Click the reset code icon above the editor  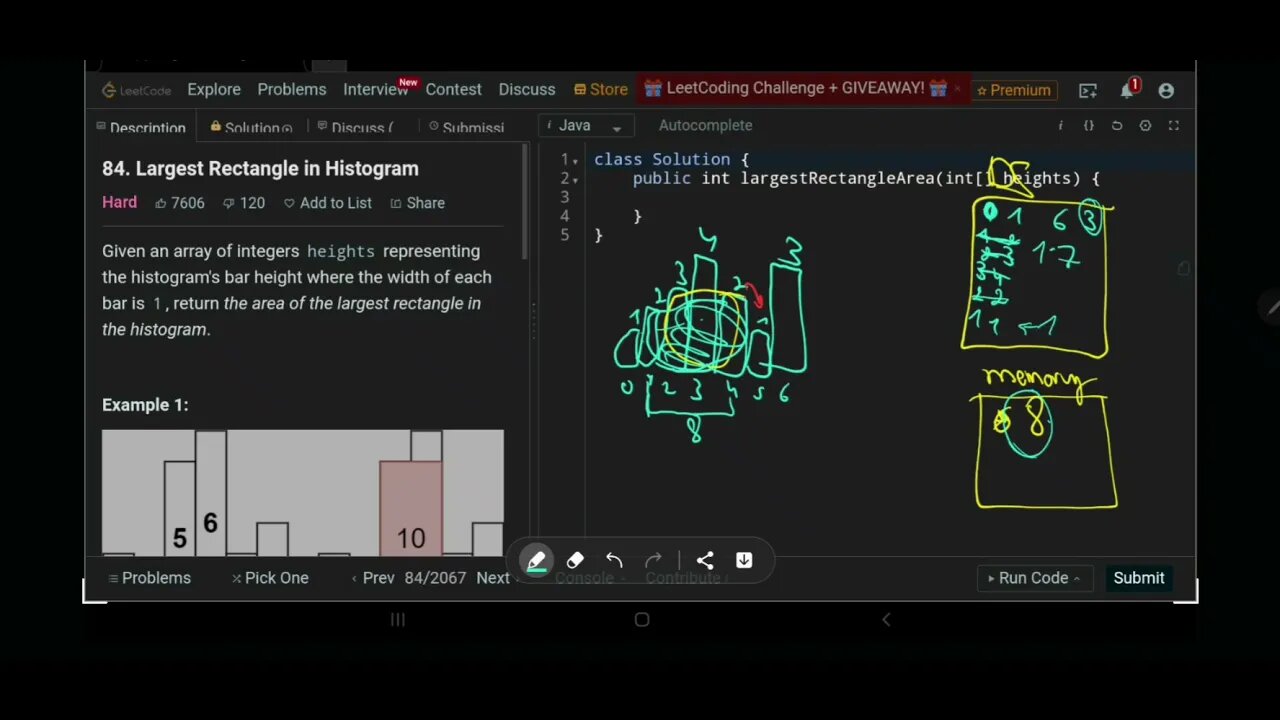coord(1117,125)
